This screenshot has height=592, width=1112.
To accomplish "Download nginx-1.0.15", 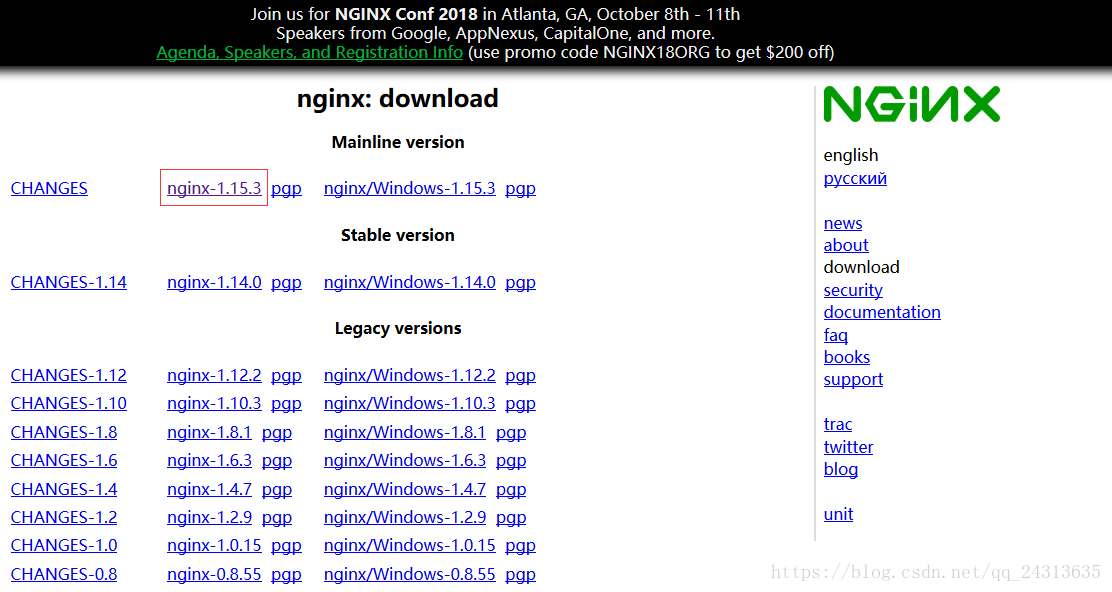I will [x=214, y=546].
